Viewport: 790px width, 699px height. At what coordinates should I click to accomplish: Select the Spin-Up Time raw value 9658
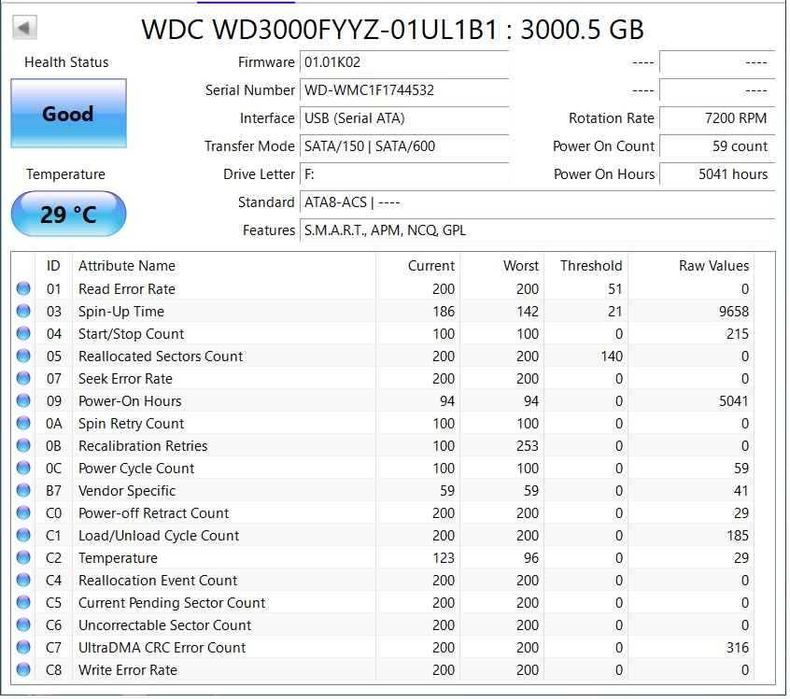734,311
